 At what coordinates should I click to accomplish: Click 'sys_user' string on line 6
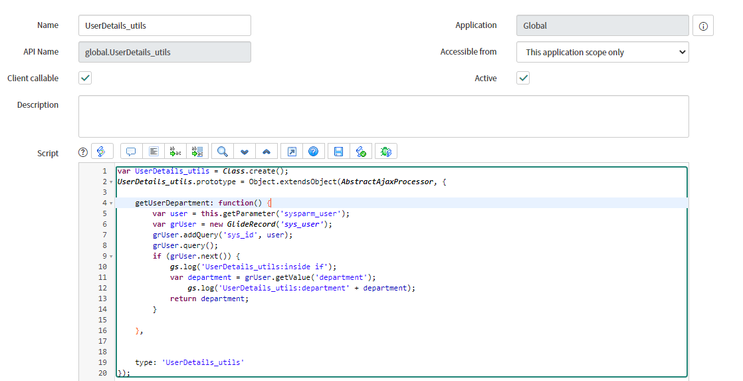(x=302, y=224)
